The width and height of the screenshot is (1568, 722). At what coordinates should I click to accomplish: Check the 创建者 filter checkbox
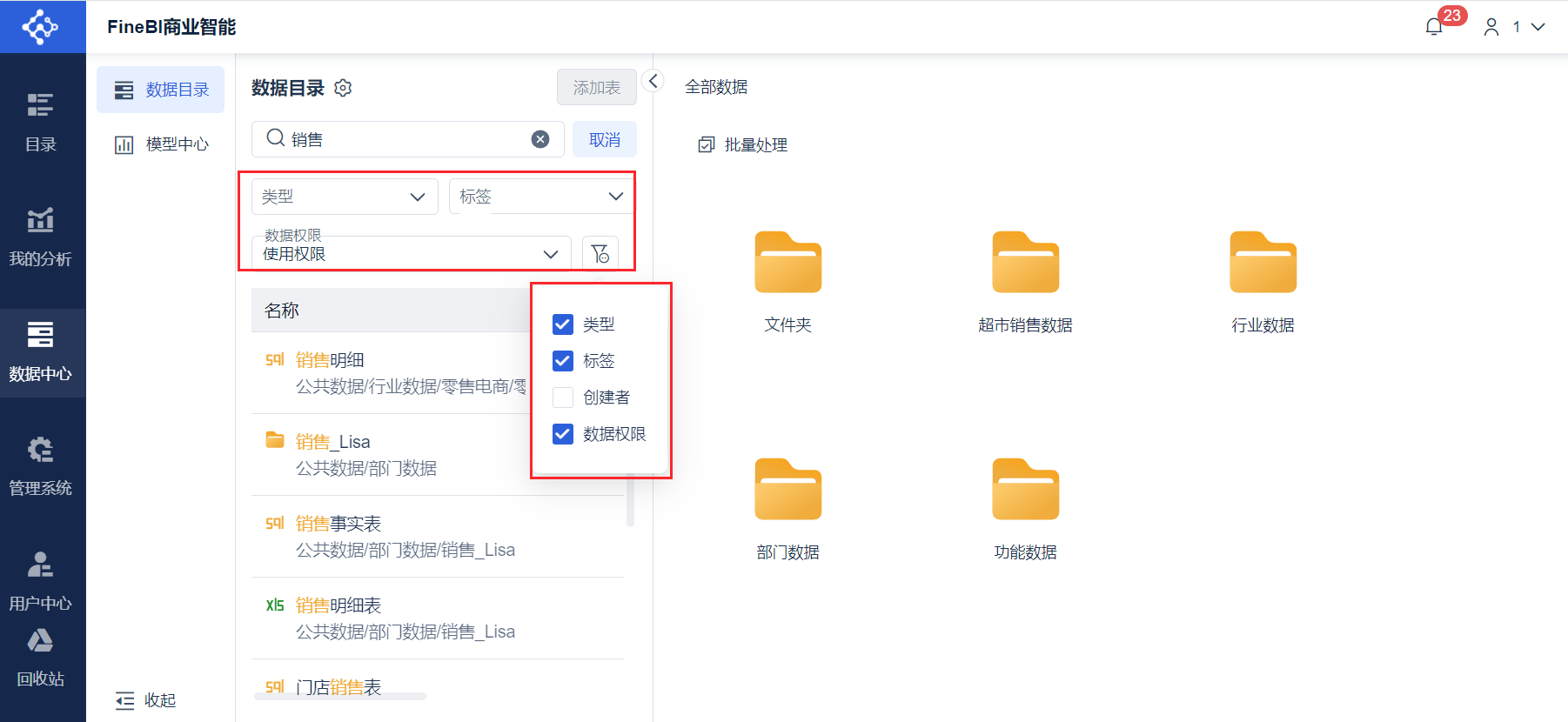tap(563, 398)
